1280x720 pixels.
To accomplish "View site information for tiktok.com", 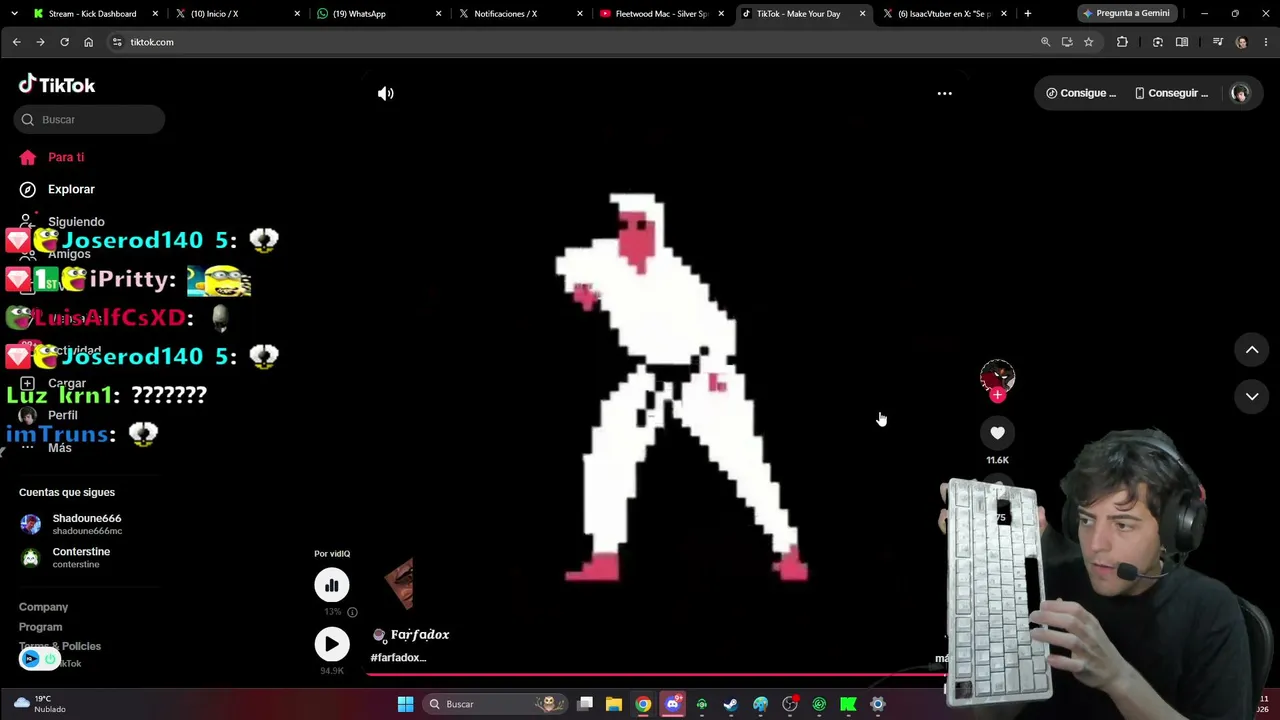I will (x=117, y=42).
